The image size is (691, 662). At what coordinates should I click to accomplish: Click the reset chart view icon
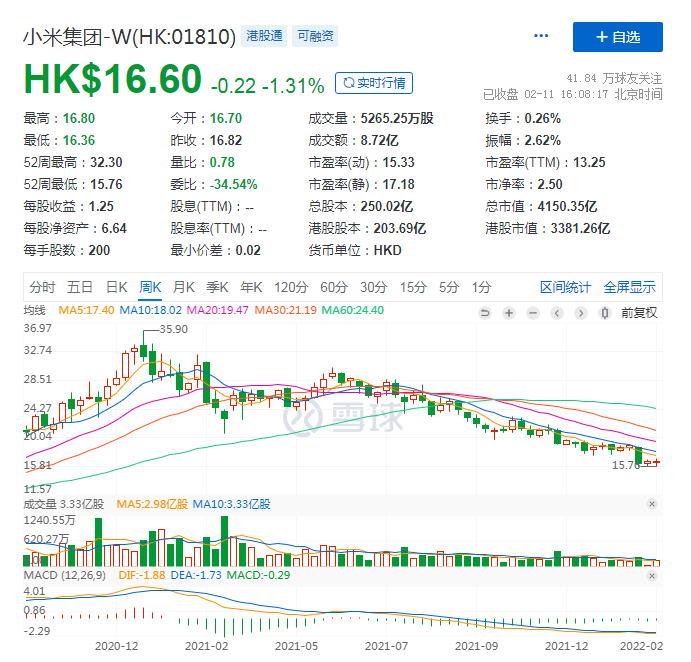tap(485, 312)
